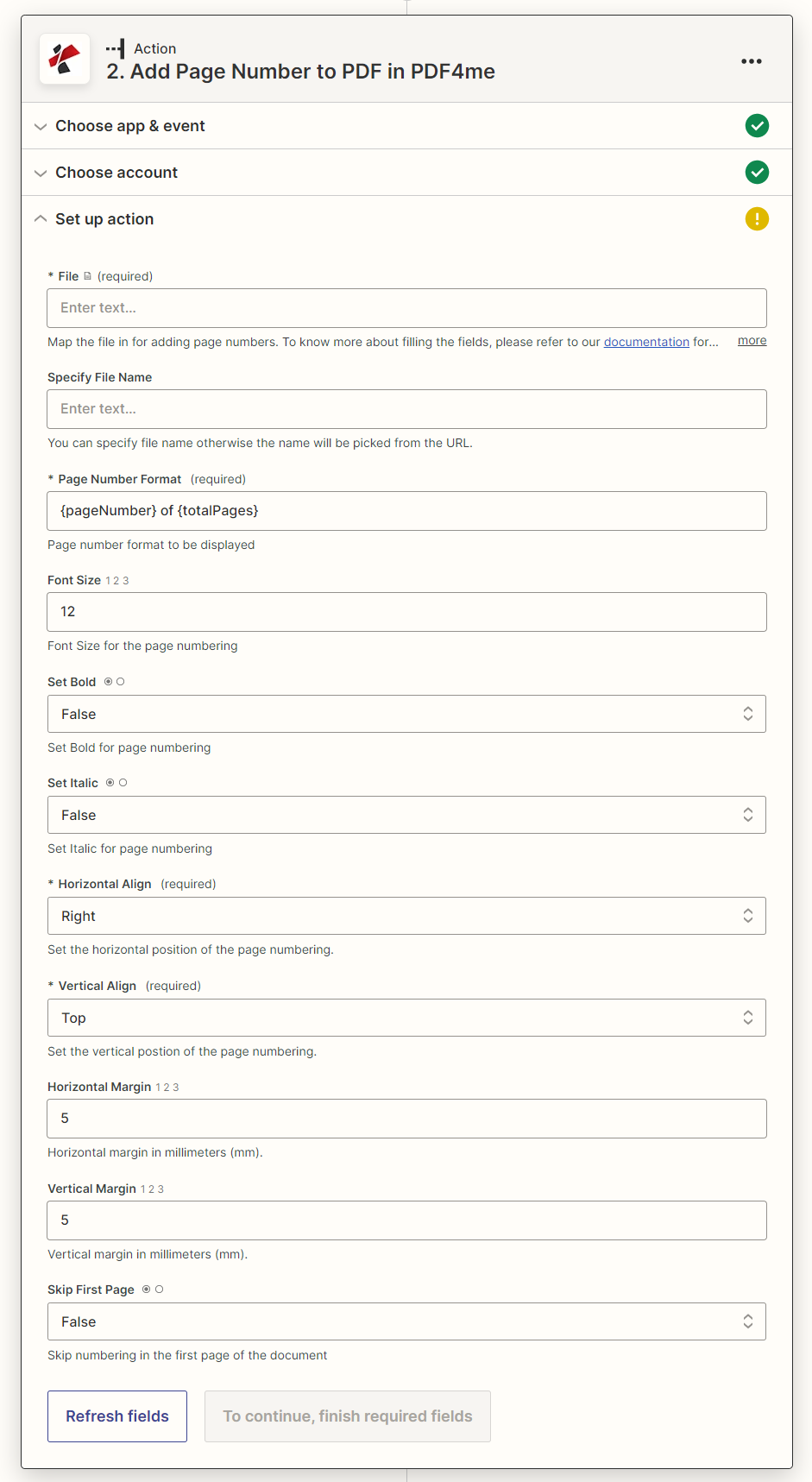Open the Horizontal Align dropdown showing Right
The image size is (812, 1482).
pos(406,915)
